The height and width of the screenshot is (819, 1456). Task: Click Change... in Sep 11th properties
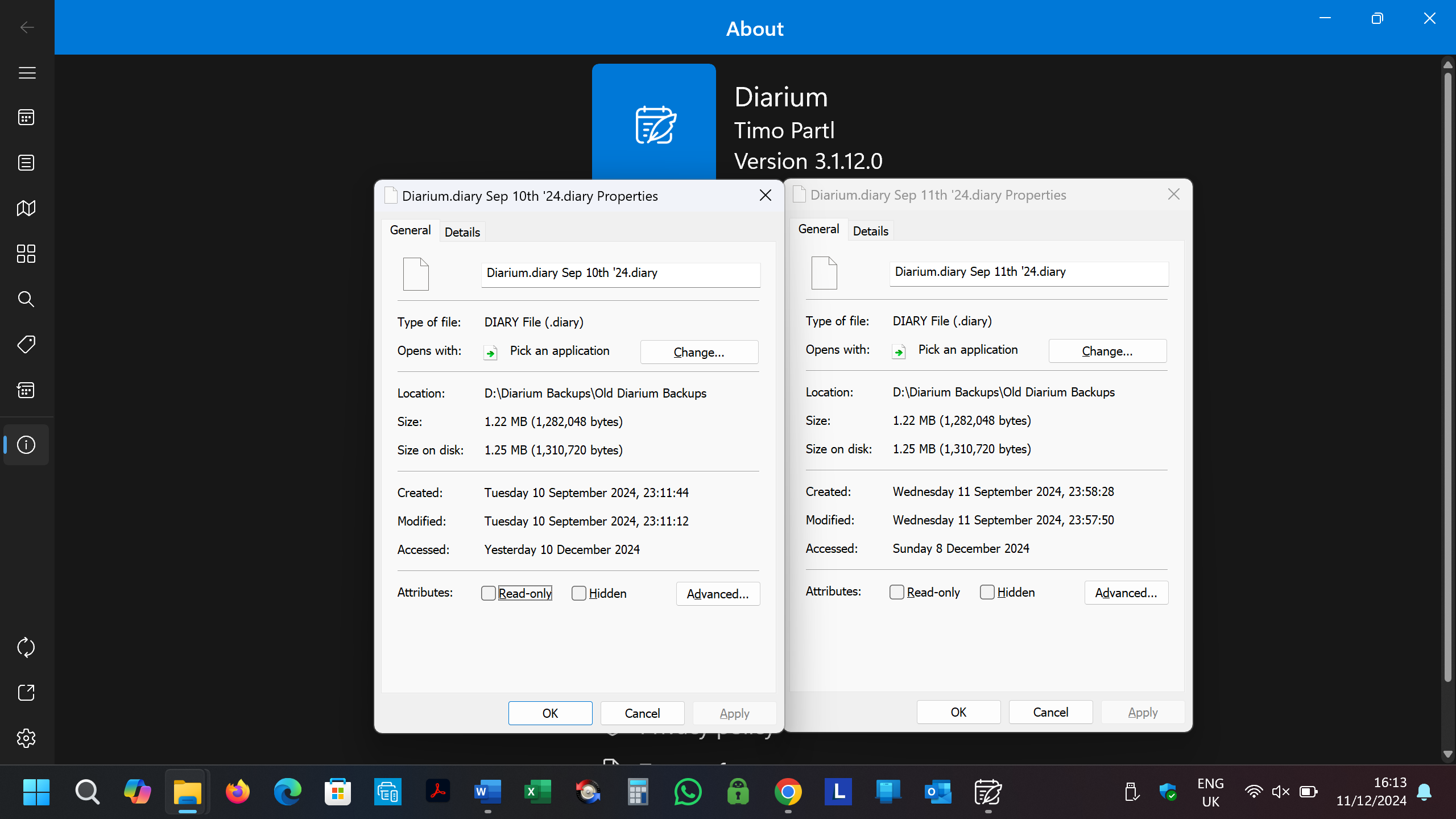tap(1107, 351)
